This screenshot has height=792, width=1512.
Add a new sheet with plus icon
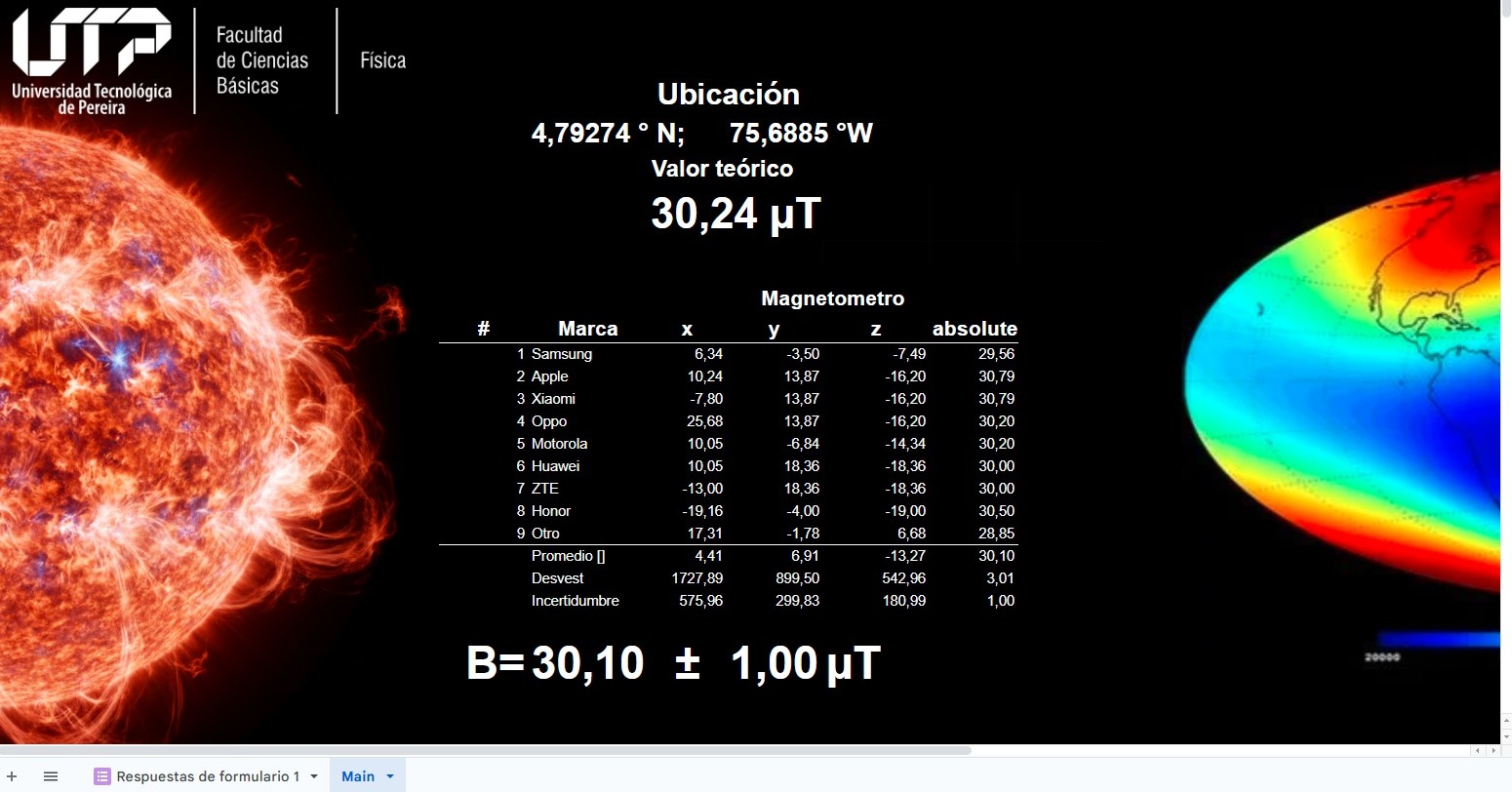(x=12, y=776)
